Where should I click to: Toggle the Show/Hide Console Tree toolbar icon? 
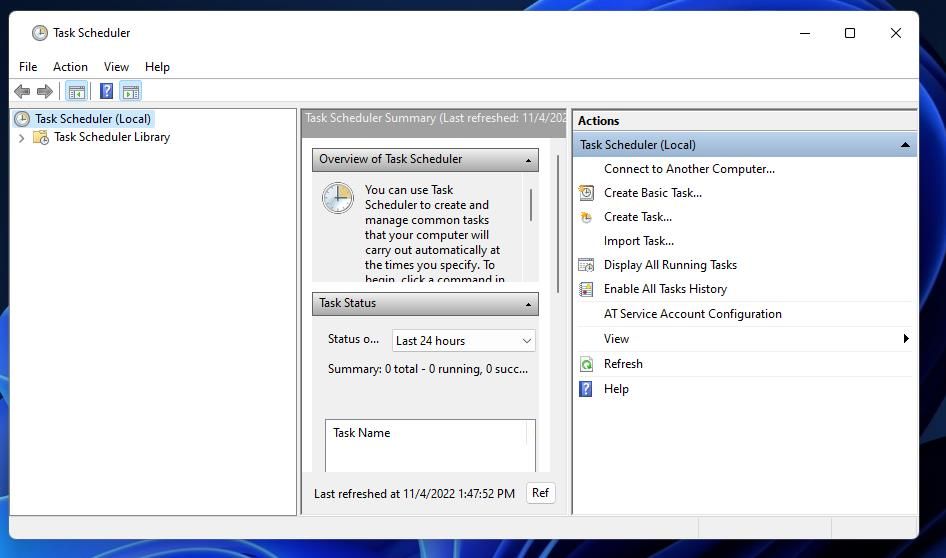coord(77,92)
